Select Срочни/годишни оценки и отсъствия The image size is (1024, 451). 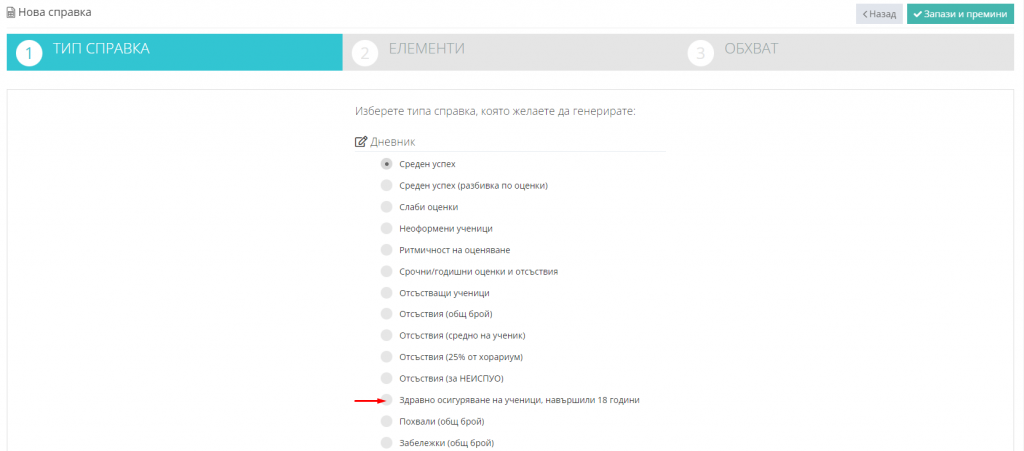pos(387,271)
